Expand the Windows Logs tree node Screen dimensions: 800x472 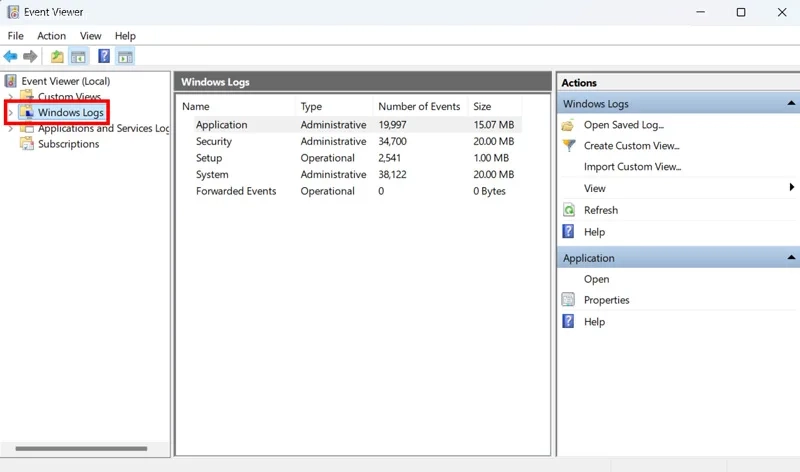pos(11,112)
